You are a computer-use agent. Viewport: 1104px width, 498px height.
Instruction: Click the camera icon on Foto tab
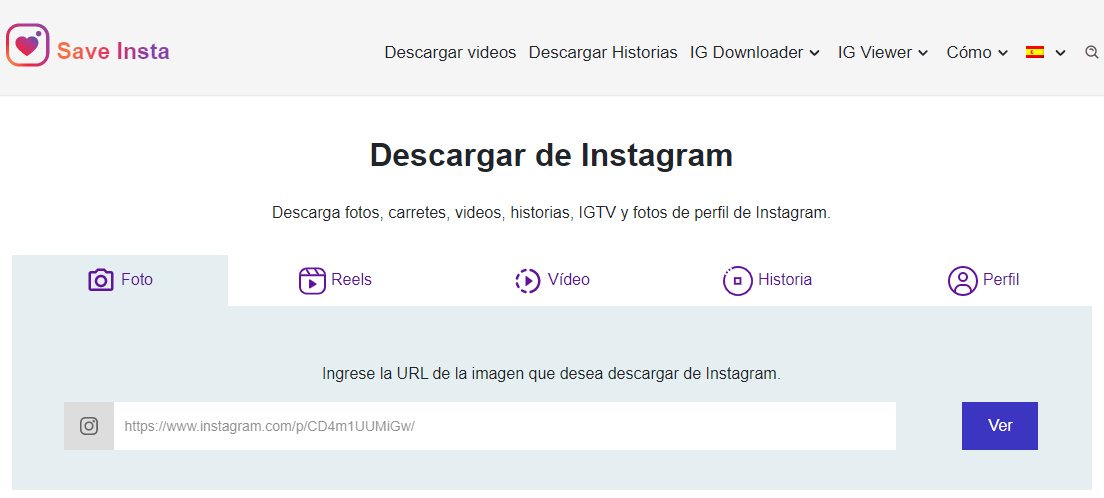101,280
